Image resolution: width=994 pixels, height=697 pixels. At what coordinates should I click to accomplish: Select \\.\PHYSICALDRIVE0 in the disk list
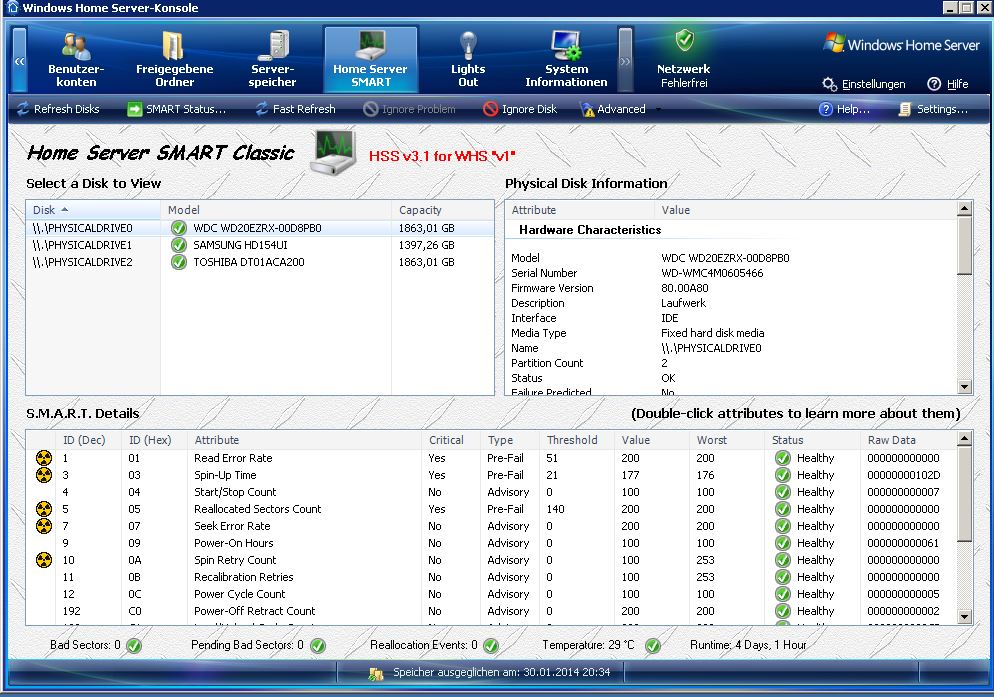[260, 228]
